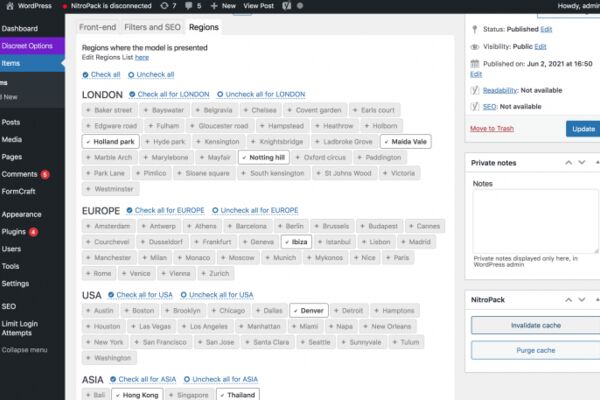Move Private notes panel up
The height and width of the screenshot is (400, 600).
pos(569,163)
